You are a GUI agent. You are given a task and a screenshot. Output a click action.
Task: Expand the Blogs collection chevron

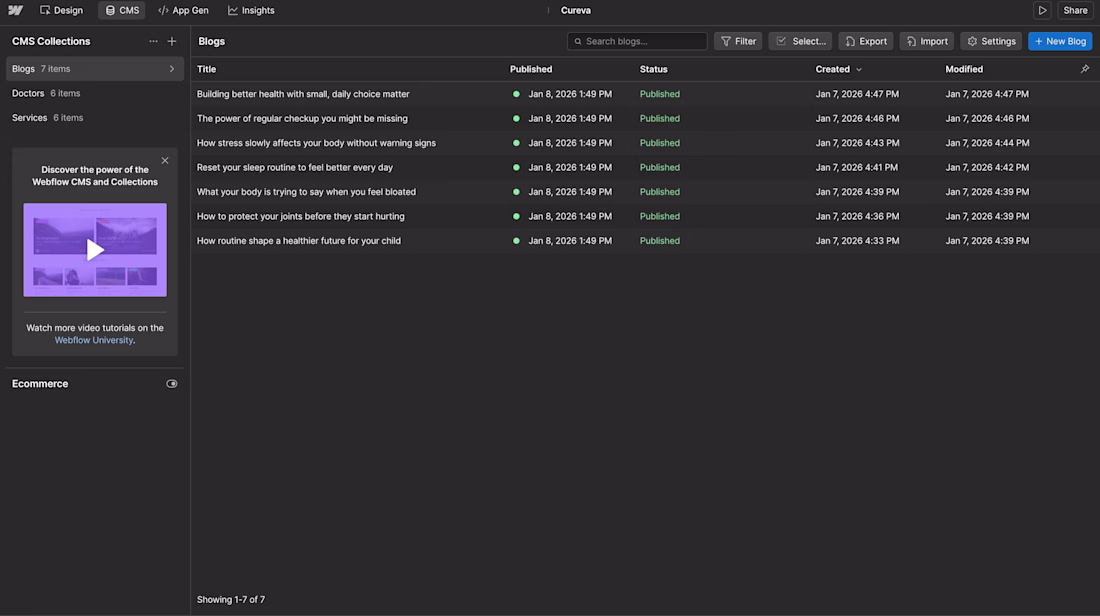click(172, 69)
